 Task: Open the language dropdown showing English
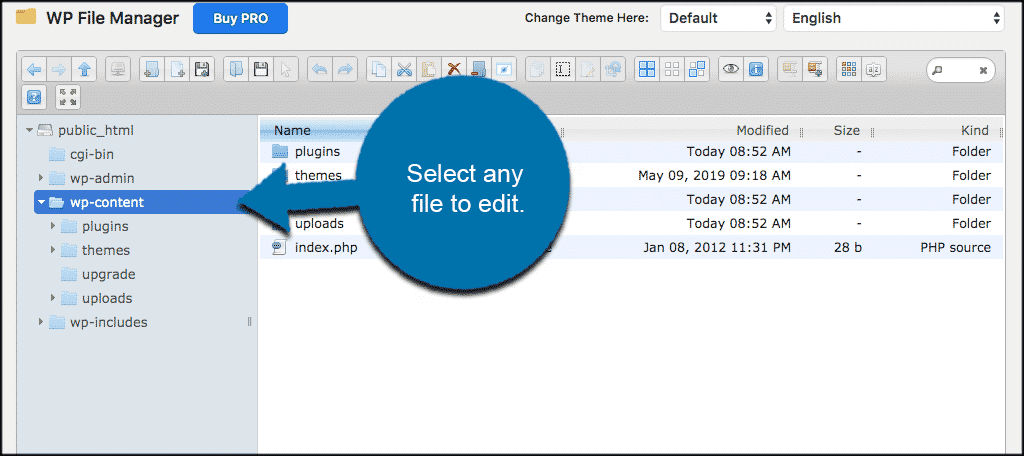tap(893, 18)
